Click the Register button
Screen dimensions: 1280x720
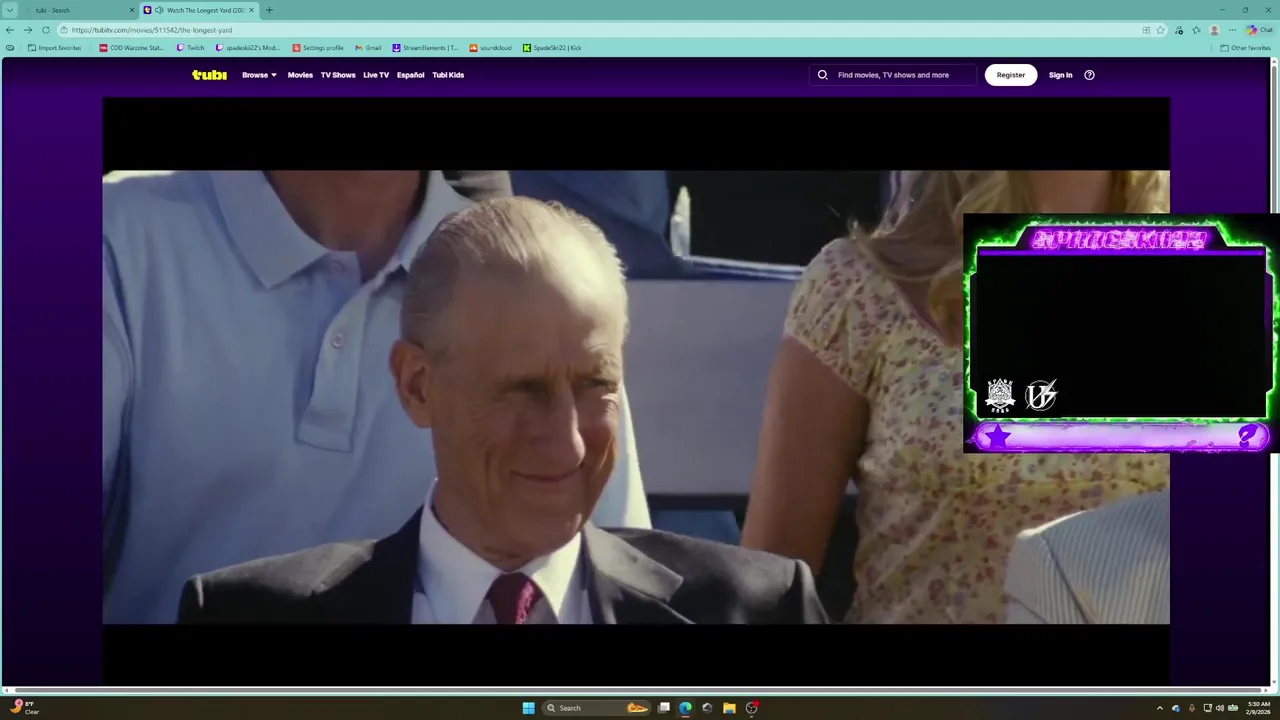(x=1011, y=75)
